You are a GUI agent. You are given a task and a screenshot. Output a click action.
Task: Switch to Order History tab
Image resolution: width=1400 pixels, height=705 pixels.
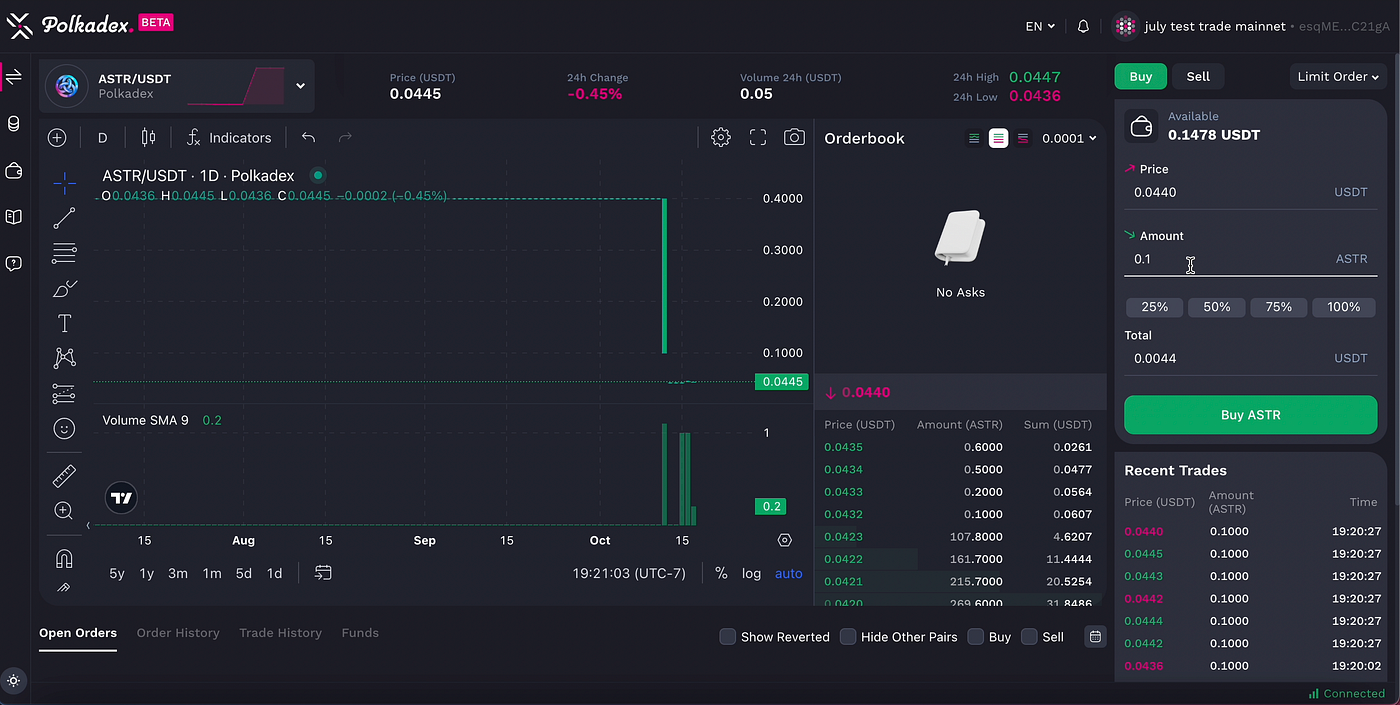pyautogui.click(x=178, y=633)
